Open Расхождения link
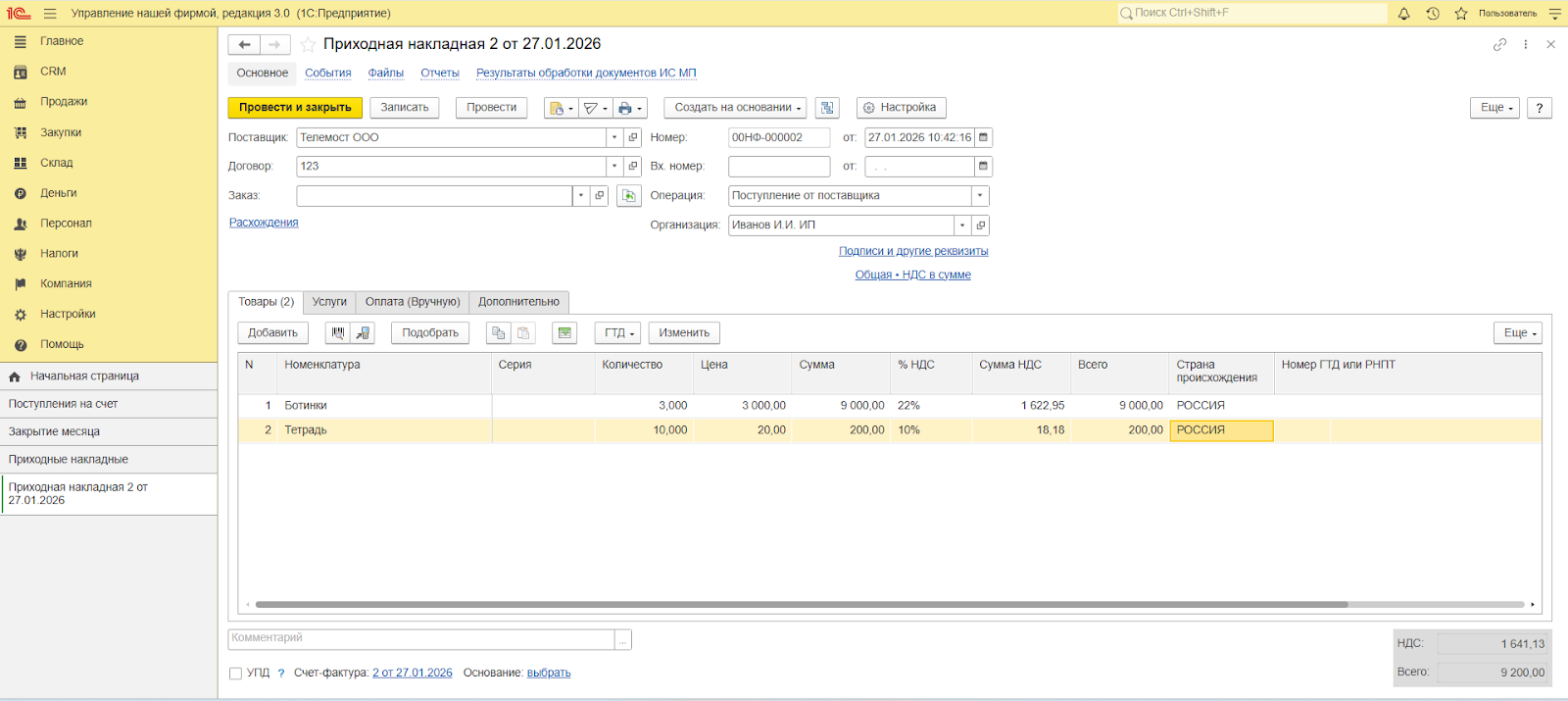1568x701 pixels. (264, 223)
